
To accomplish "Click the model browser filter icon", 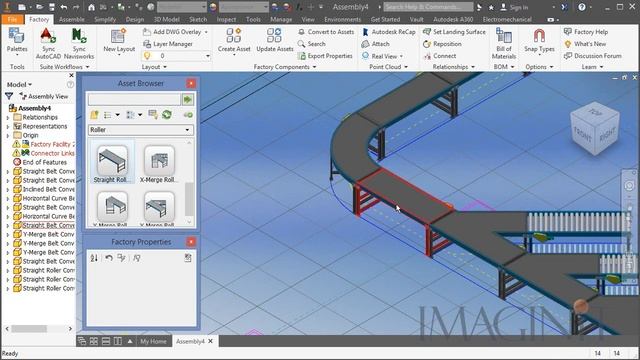I will coord(9,96).
